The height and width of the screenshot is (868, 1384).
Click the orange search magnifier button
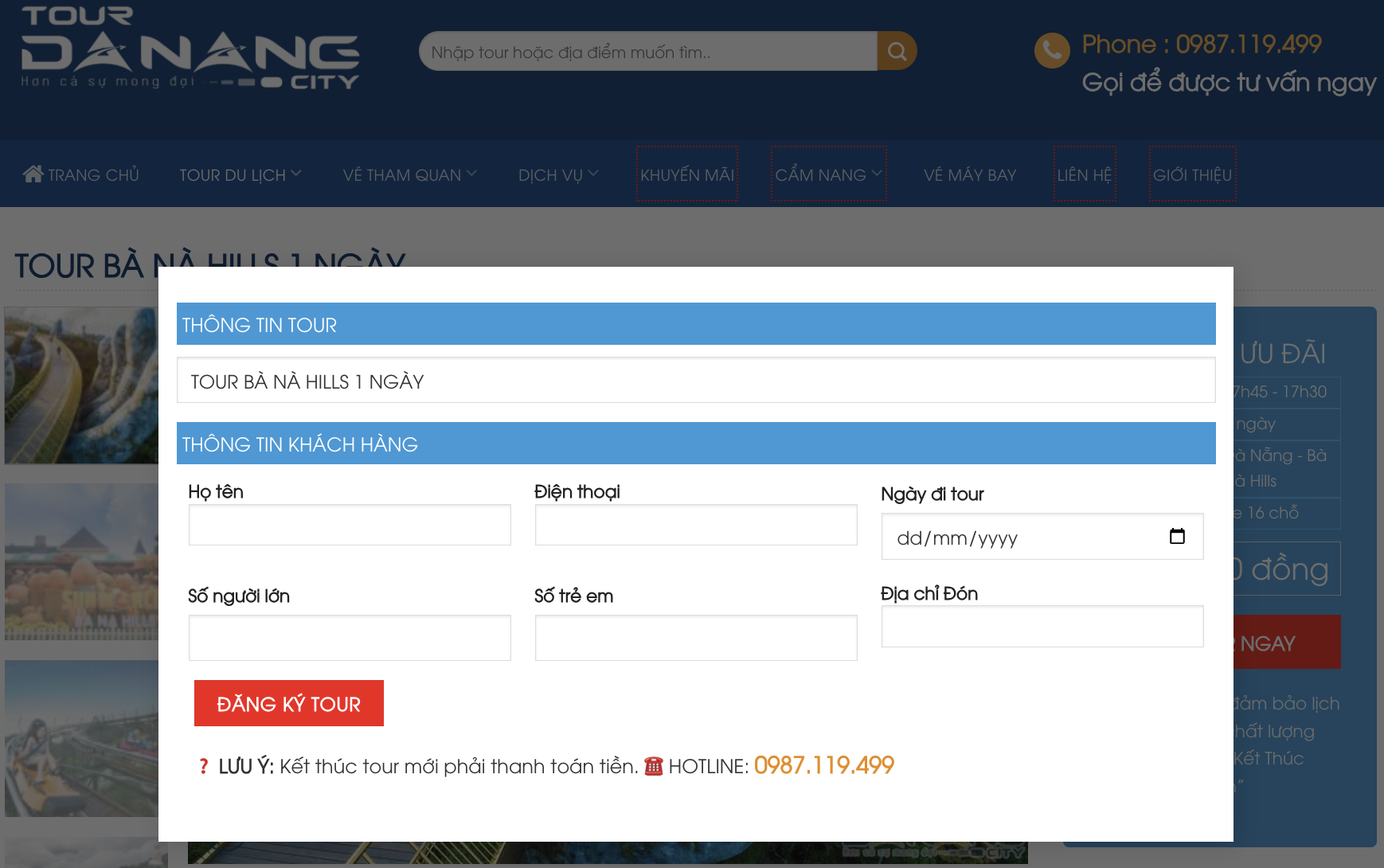pyautogui.click(x=897, y=52)
